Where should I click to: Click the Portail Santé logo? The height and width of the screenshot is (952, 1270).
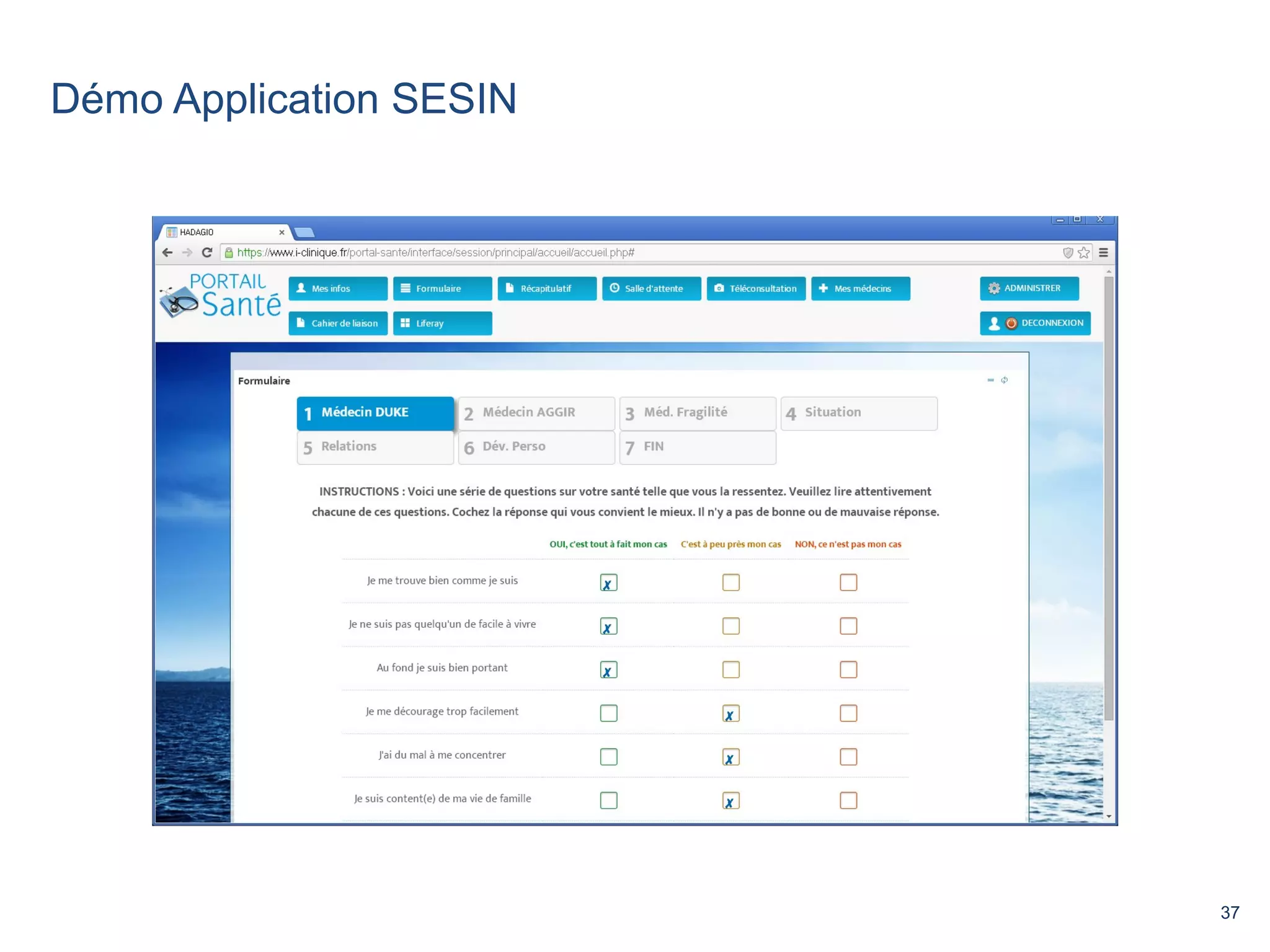pos(220,296)
